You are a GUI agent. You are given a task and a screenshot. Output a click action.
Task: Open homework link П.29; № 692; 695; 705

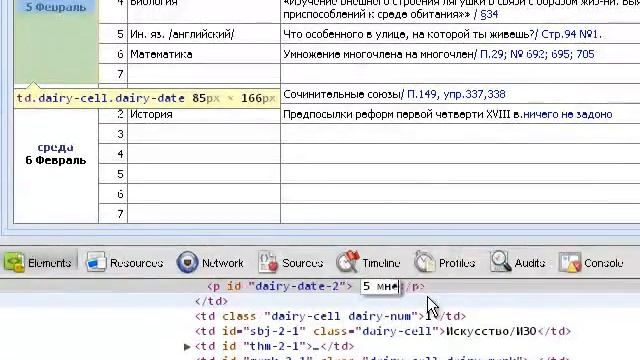tap(537, 54)
